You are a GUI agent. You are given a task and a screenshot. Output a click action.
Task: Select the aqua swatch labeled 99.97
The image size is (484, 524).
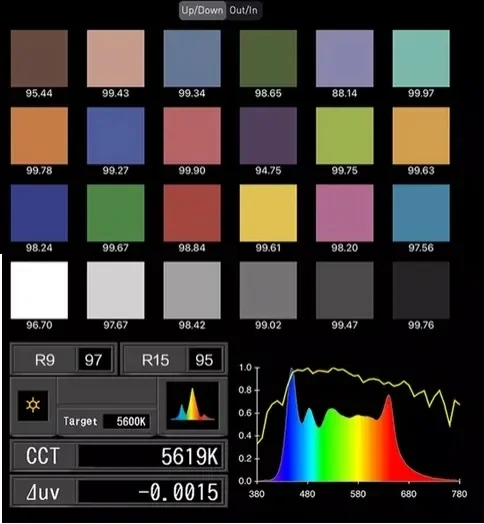coord(421,58)
